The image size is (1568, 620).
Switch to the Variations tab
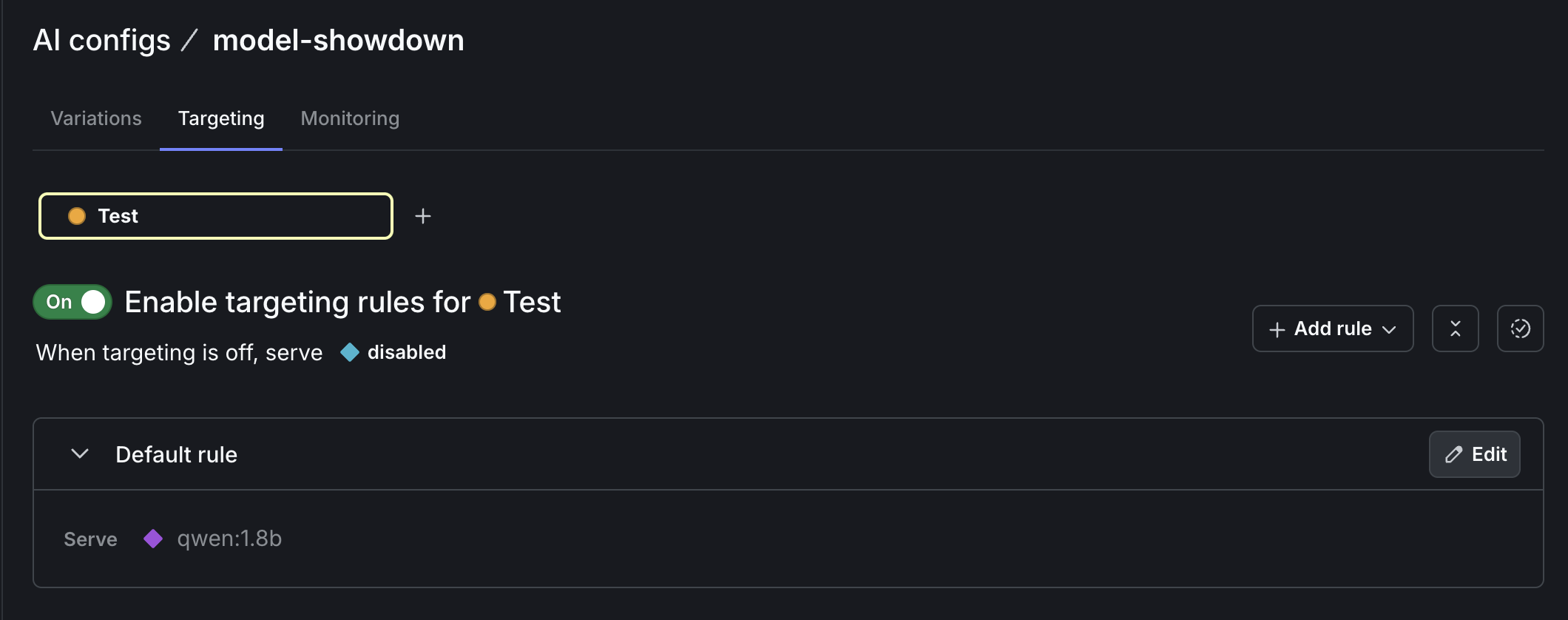point(95,118)
